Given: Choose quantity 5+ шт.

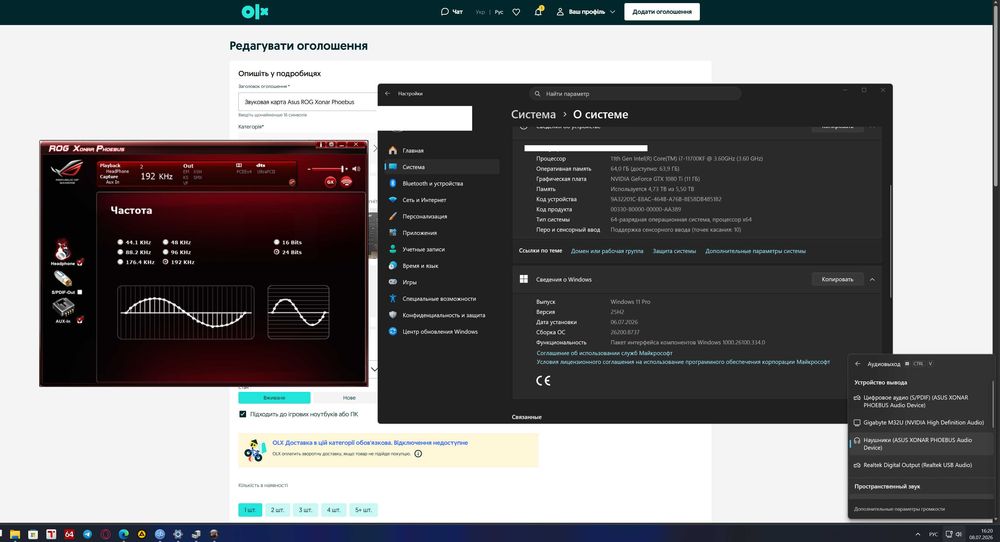Looking at the screenshot, I should point(364,510).
